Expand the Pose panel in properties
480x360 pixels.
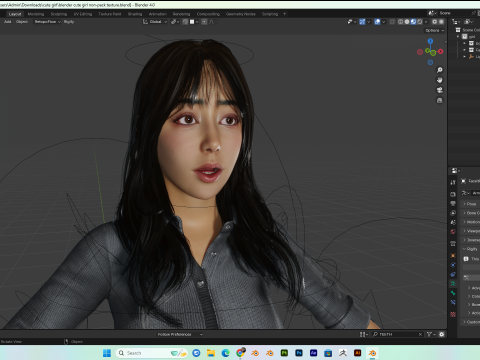[471, 204]
